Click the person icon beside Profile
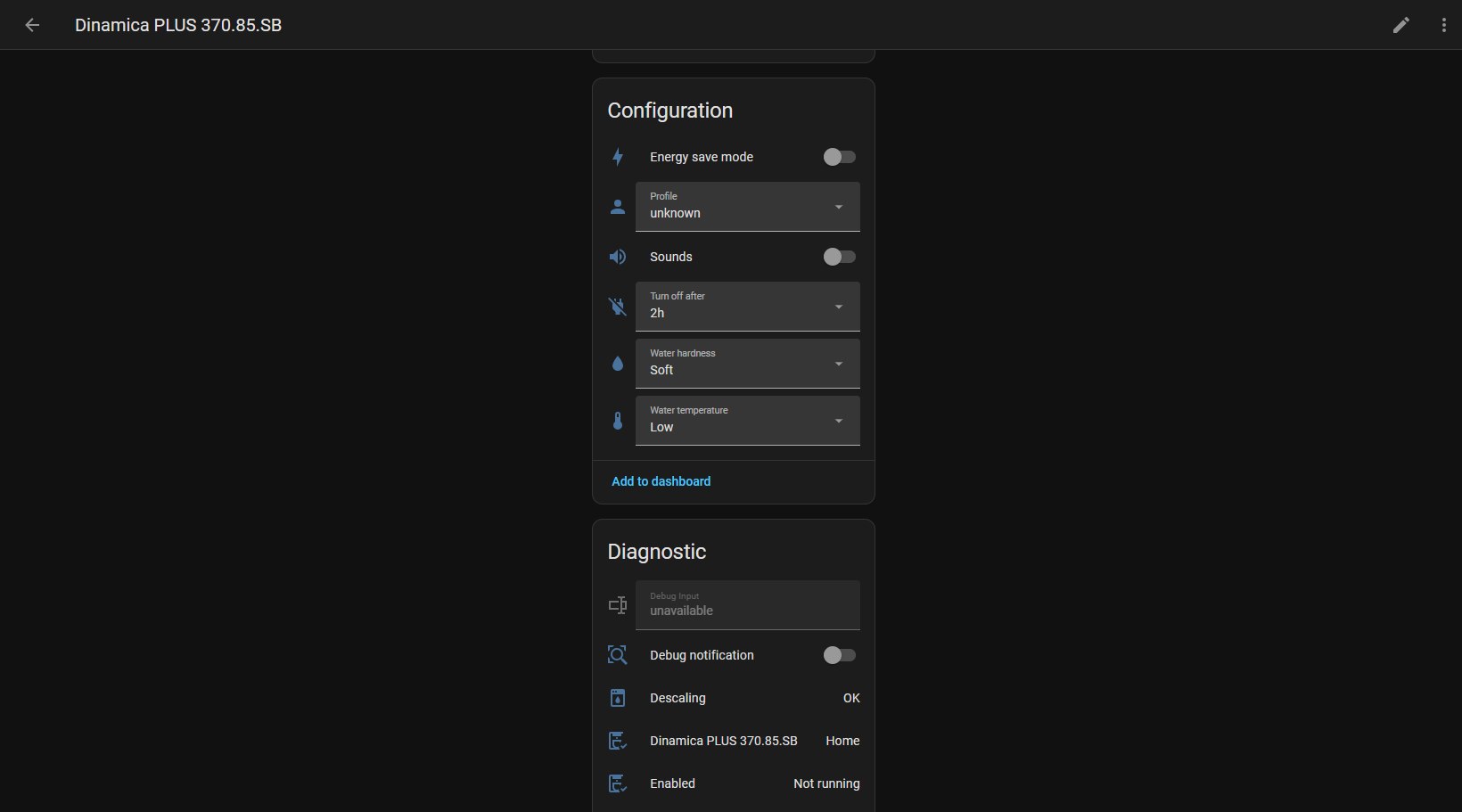Image resolution: width=1462 pixels, height=812 pixels. point(618,207)
